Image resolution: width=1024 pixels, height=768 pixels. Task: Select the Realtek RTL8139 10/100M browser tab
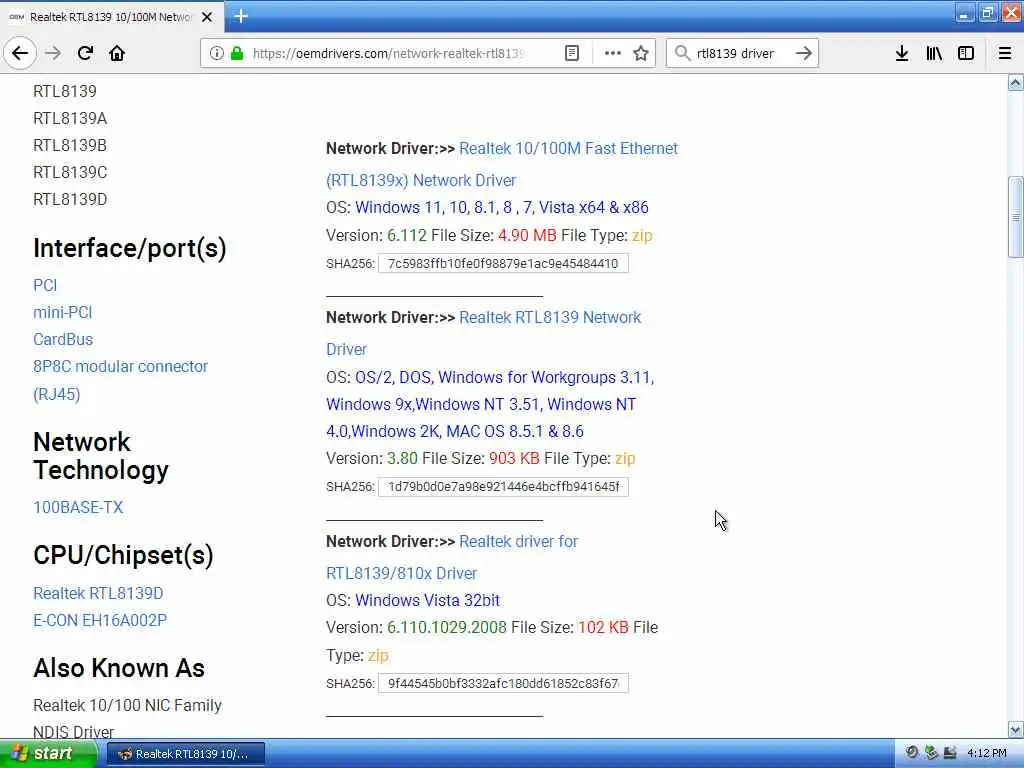click(x=112, y=17)
